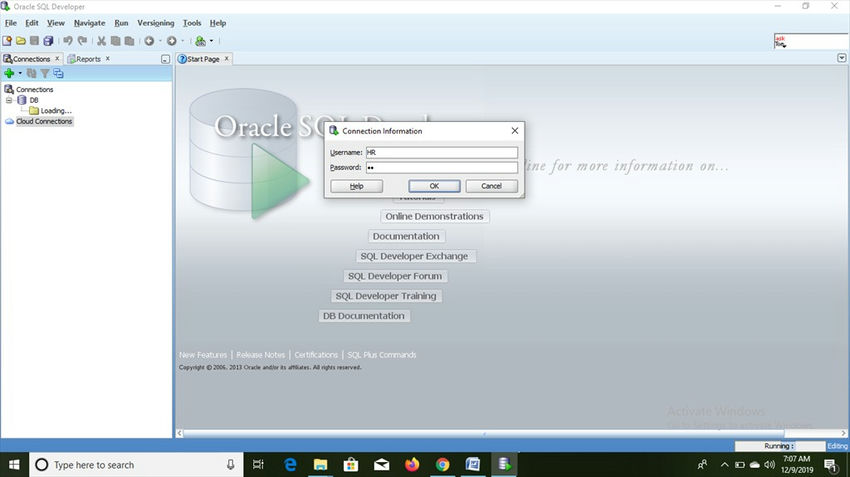Open the SQL Worksheet dropdown arrow
The image size is (850, 477).
click(x=211, y=41)
